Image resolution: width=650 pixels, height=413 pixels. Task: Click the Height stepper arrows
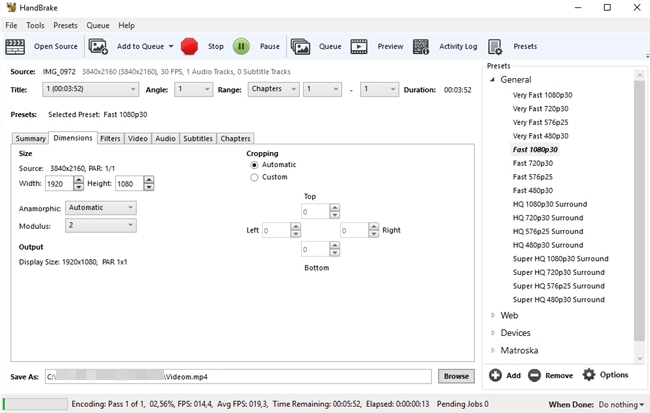coord(149,183)
